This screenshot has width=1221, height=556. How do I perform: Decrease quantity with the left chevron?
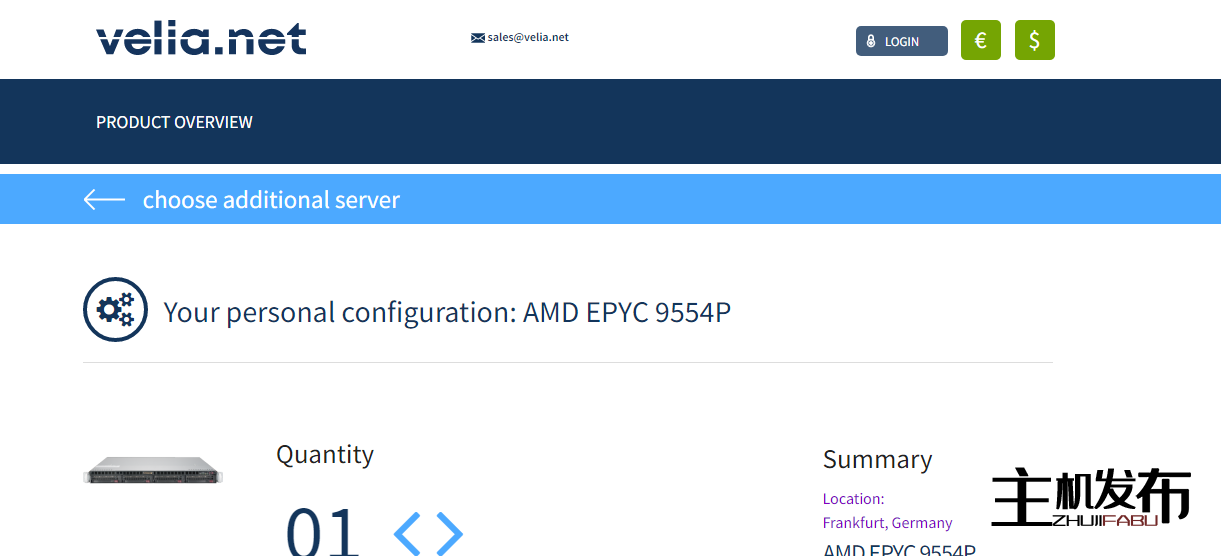[x=407, y=533]
